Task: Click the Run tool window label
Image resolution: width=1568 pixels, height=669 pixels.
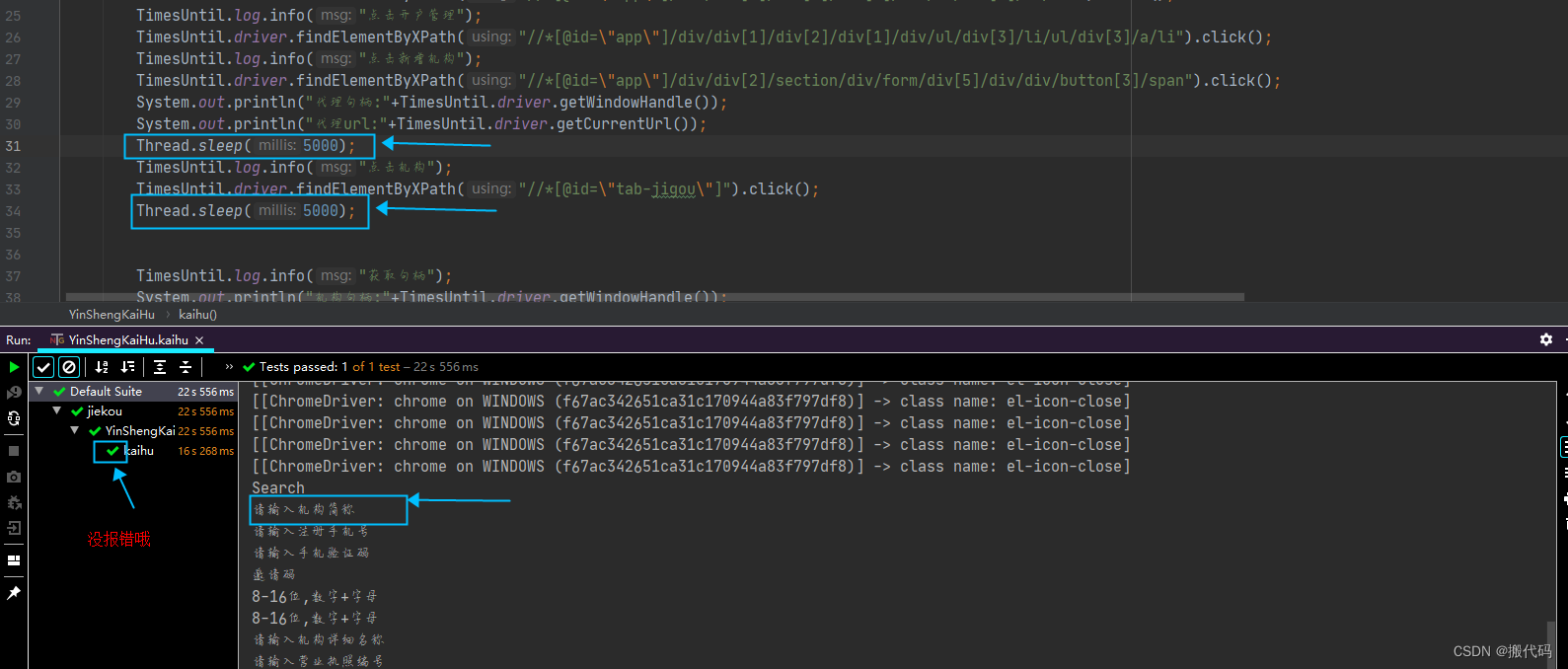Action: [18, 340]
